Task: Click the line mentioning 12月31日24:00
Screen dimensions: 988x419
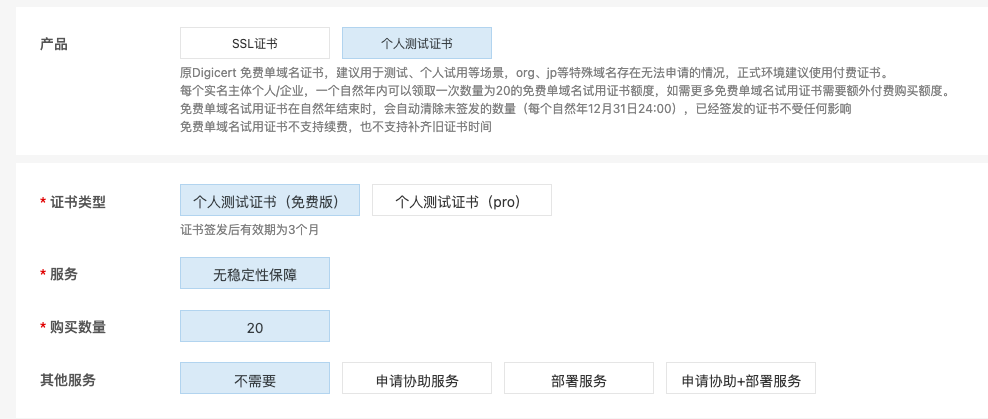Action: coord(515,109)
